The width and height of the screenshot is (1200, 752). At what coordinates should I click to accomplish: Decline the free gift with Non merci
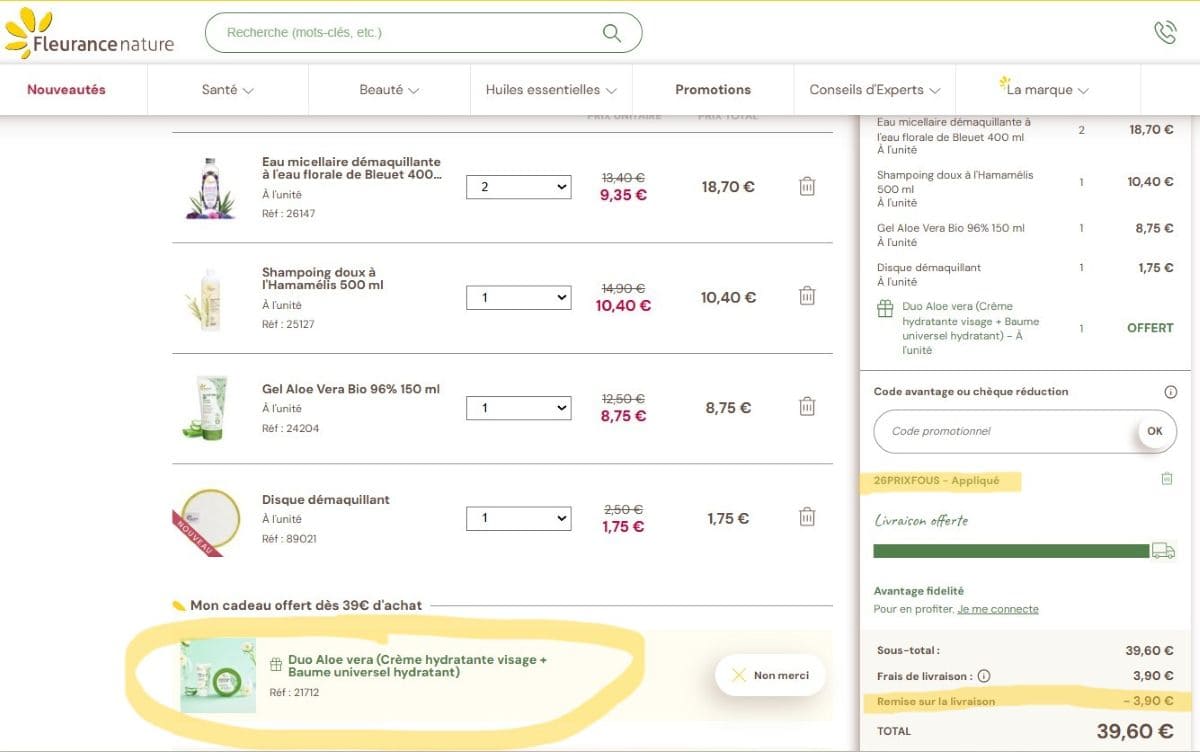tap(770, 675)
